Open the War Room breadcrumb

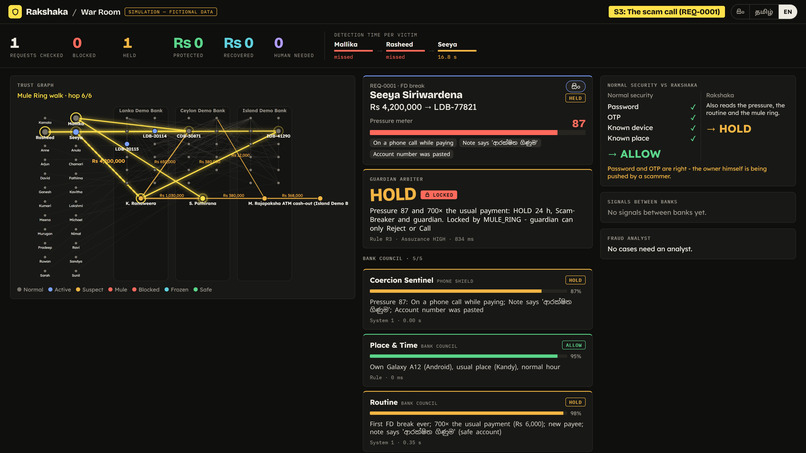(100, 12)
